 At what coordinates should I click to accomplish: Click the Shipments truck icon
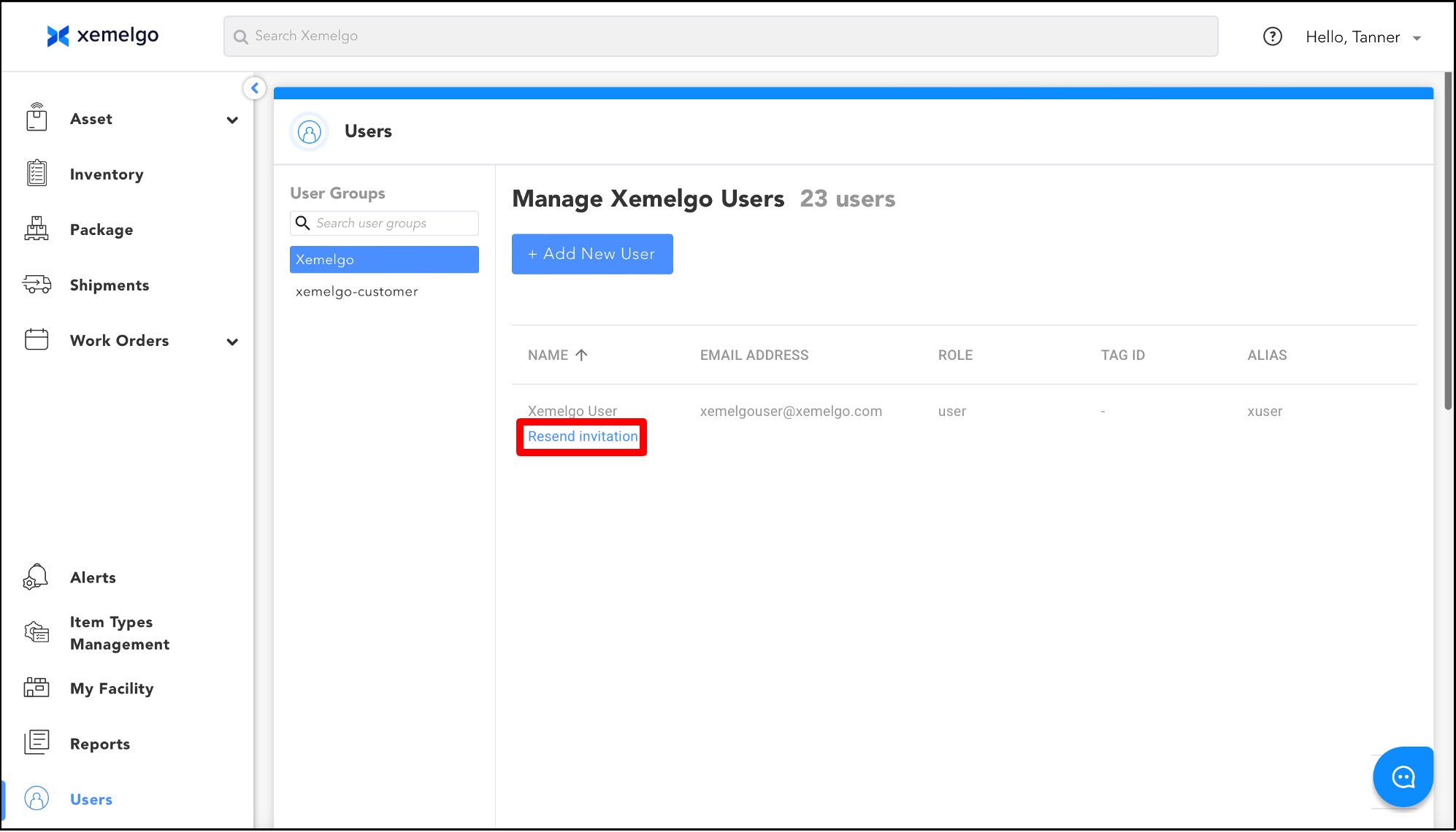tap(37, 285)
